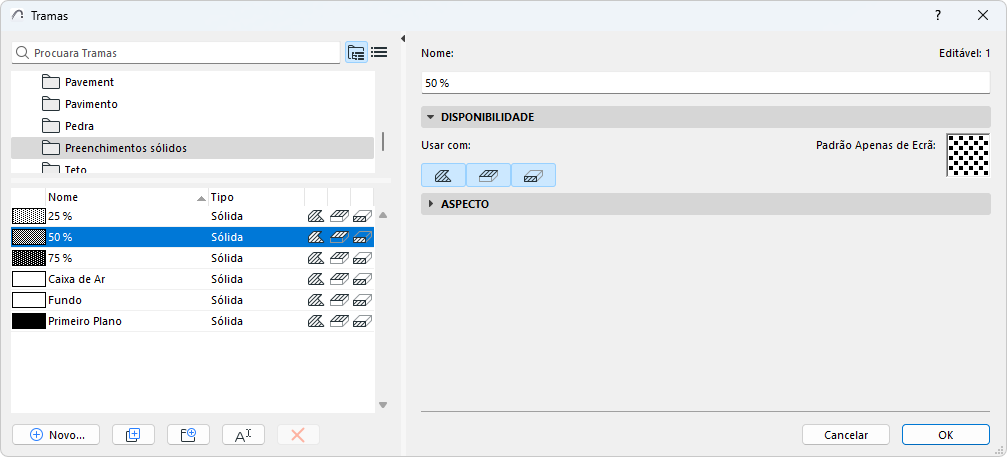This screenshot has width=1007, height=457.
Task: Toggle drafting fill availability under Usar com
Action: (x=443, y=175)
